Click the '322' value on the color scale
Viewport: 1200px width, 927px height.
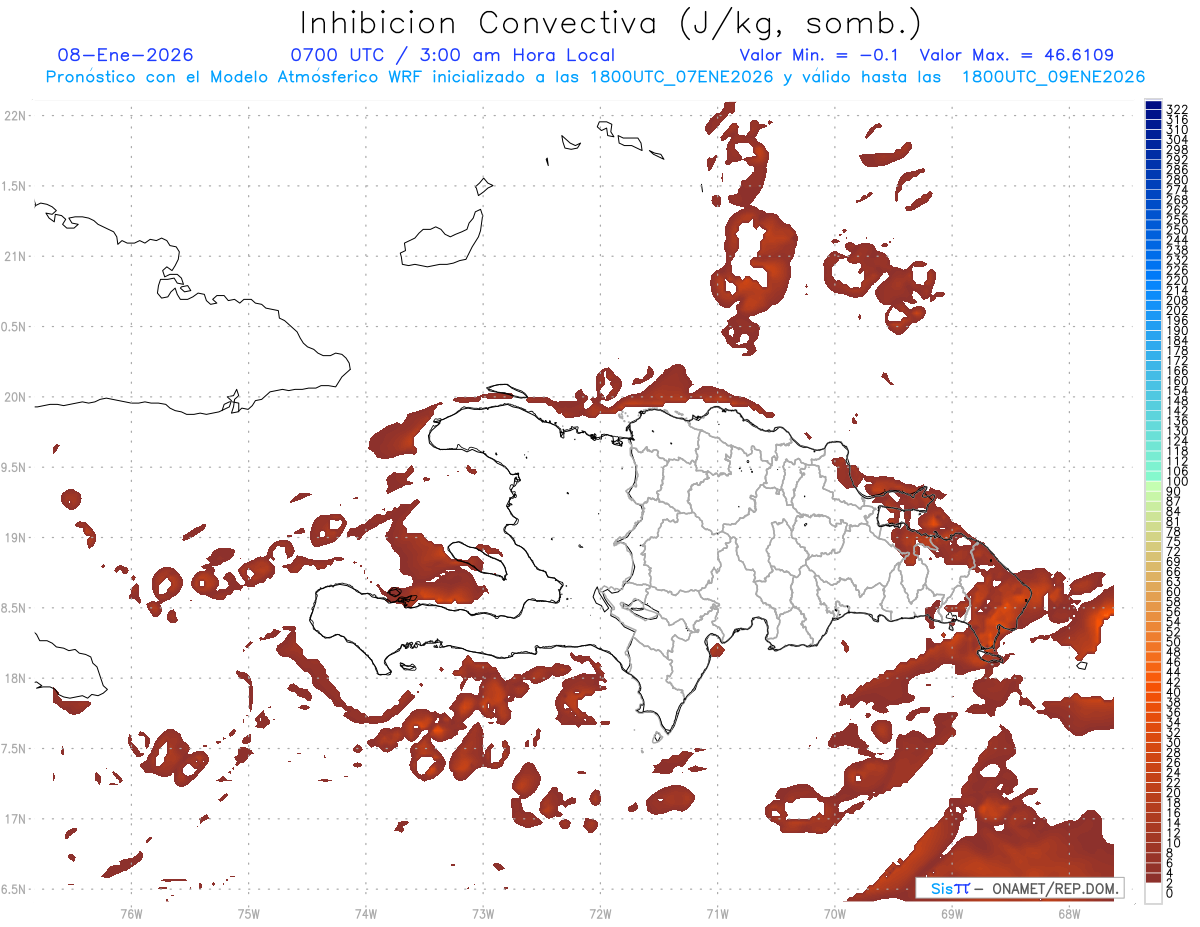click(1176, 108)
